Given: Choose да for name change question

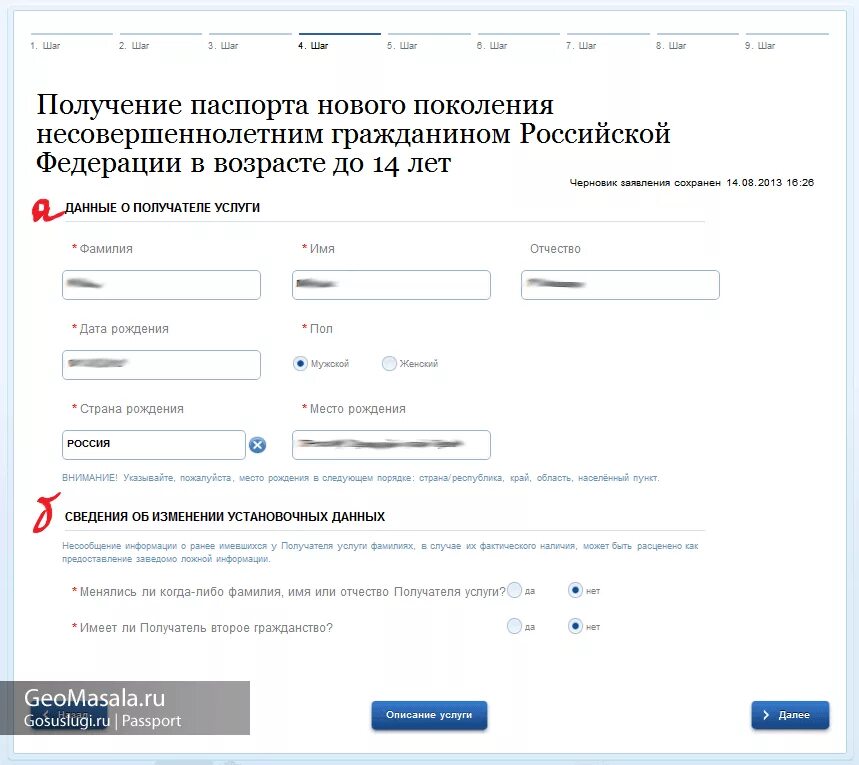Looking at the screenshot, I should [x=514, y=590].
